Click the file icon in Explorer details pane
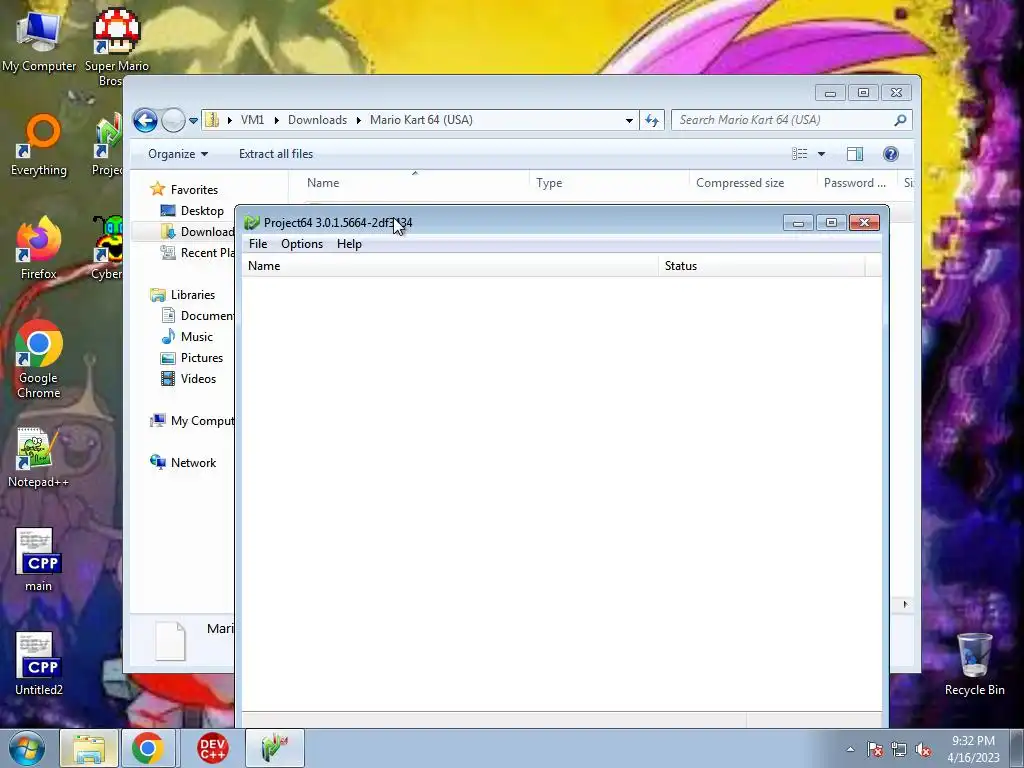This screenshot has height=768, width=1024. (170, 641)
